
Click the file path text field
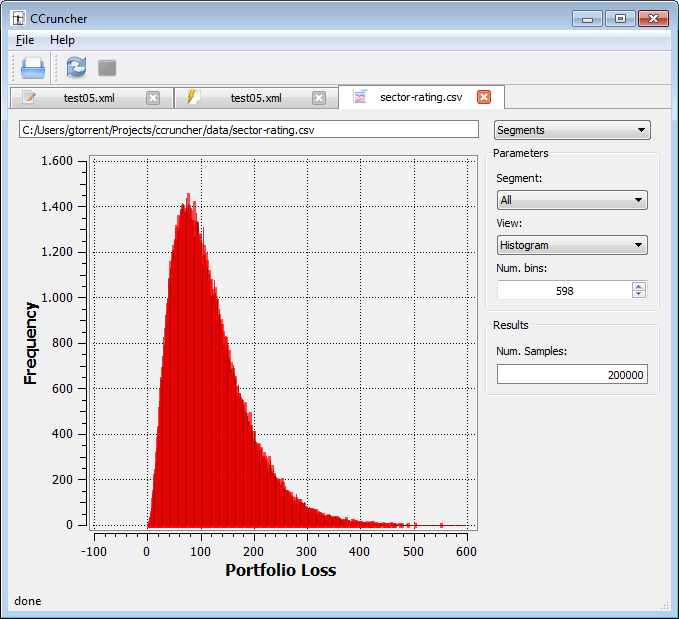[248, 130]
